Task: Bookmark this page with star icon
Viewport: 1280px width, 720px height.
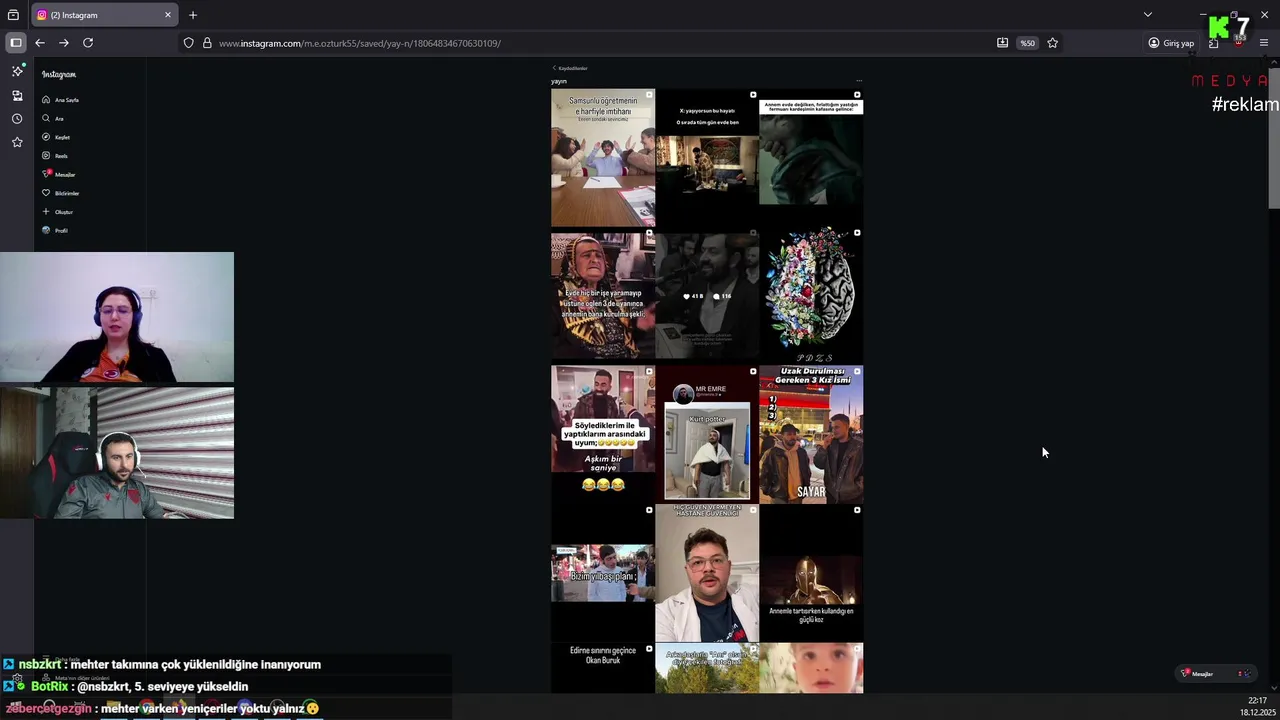Action: coord(1052,43)
